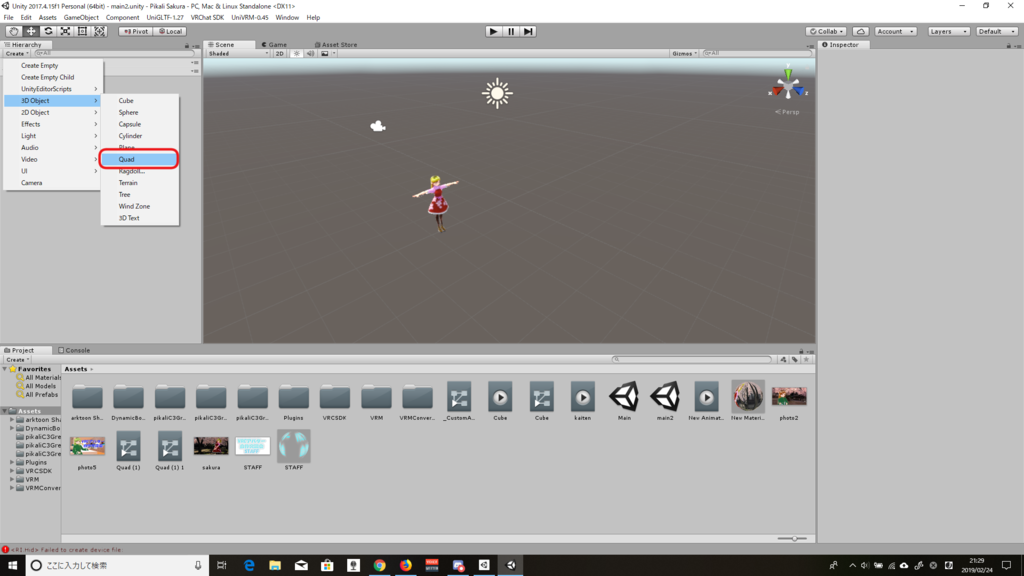Image resolution: width=1024 pixels, height=576 pixels.
Task: Collapse the Favorites tree section
Action: pos(5,369)
